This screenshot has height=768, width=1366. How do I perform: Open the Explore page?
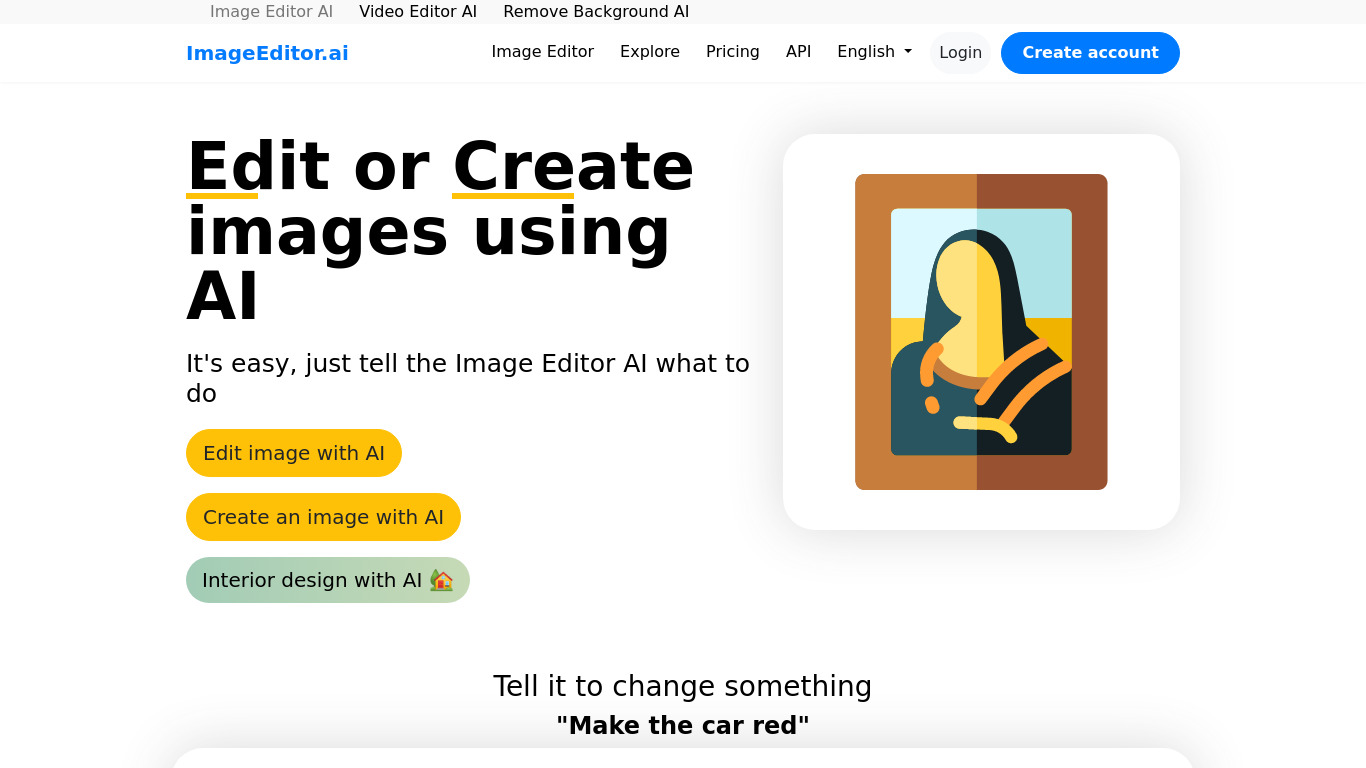click(650, 52)
